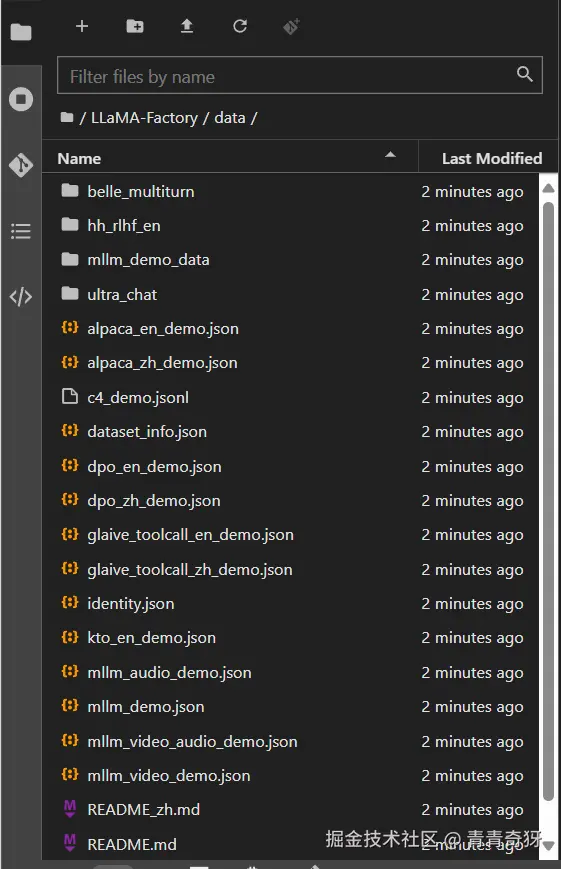Click the belle_multiturn folder icon
Viewport: 561px width, 869px height.
70,191
